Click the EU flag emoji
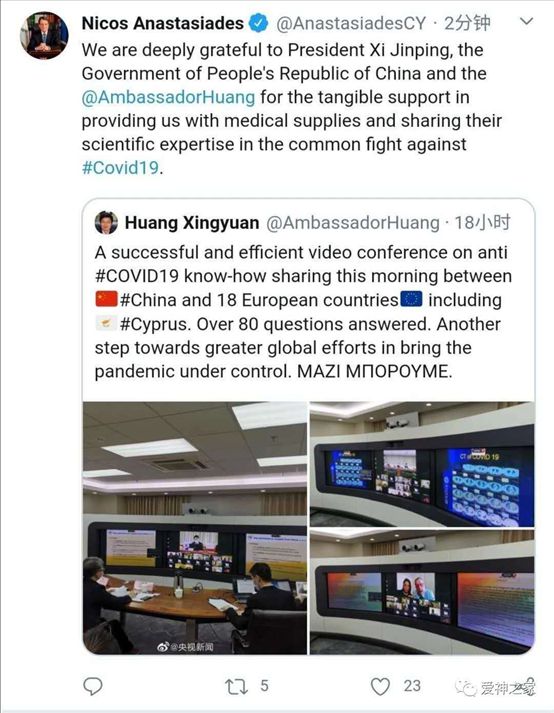554x713 pixels. (412, 300)
